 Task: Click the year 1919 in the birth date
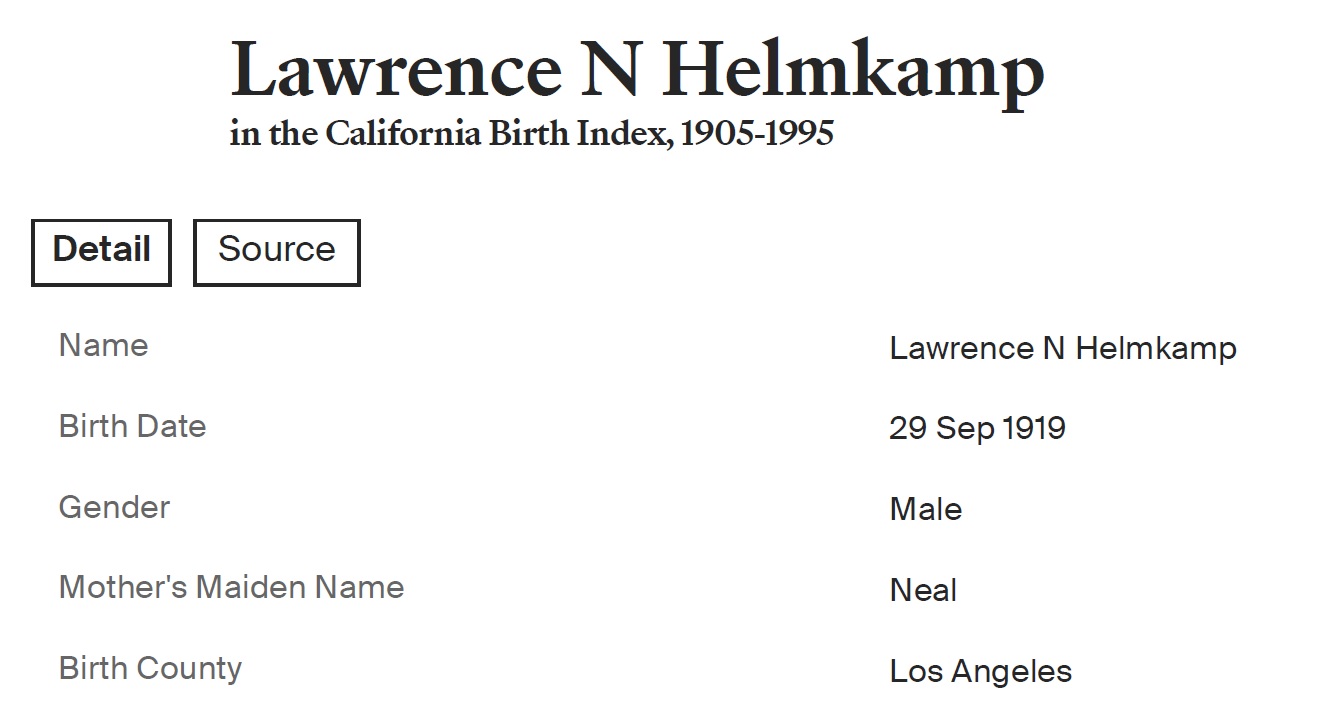coord(1033,429)
